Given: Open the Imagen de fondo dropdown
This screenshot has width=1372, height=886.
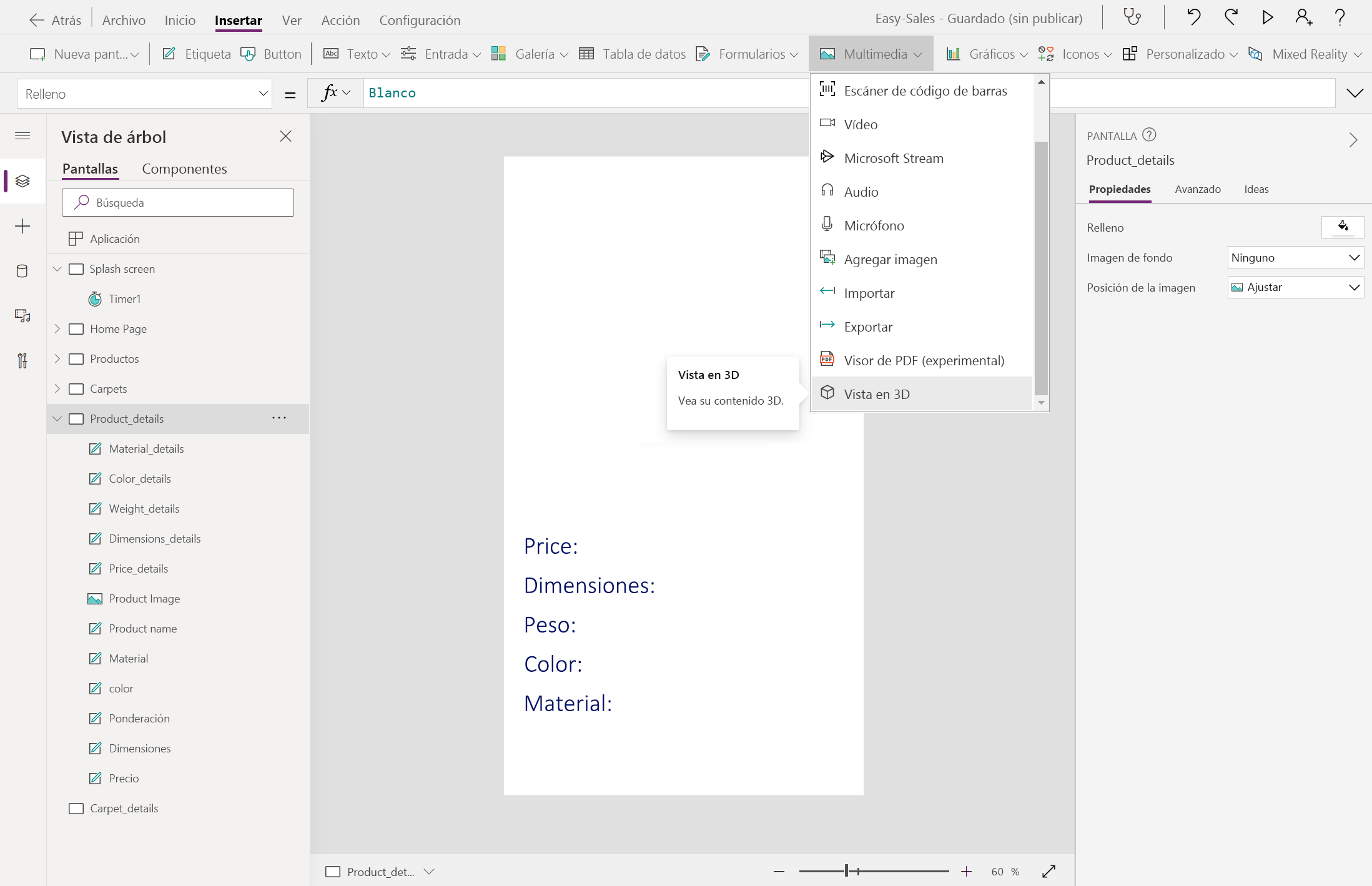Looking at the screenshot, I should click(1295, 258).
